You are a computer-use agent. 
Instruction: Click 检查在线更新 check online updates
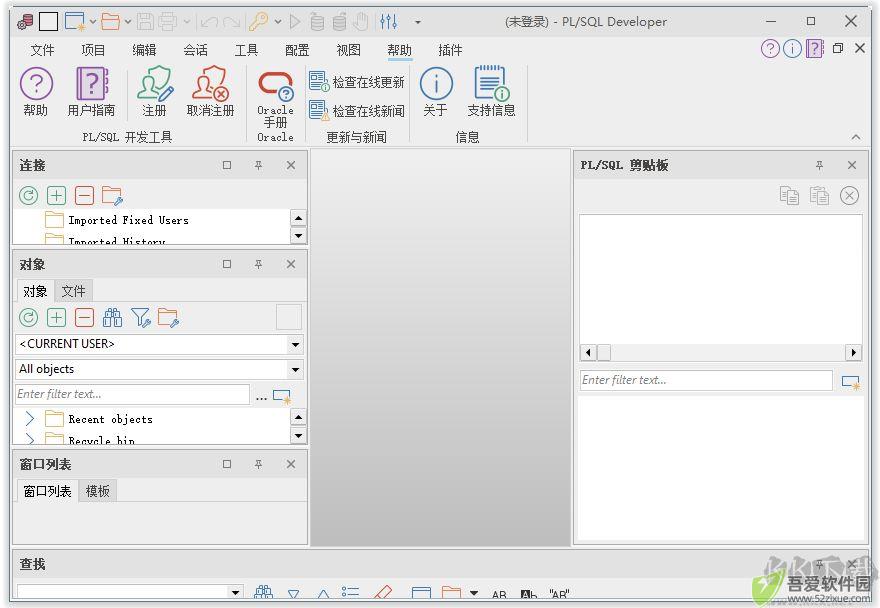(x=357, y=82)
